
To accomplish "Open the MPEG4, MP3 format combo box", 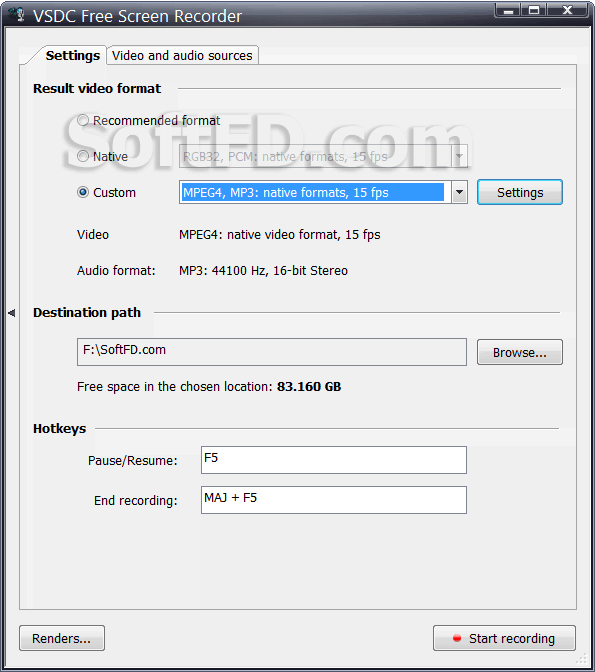I will click(323, 192).
